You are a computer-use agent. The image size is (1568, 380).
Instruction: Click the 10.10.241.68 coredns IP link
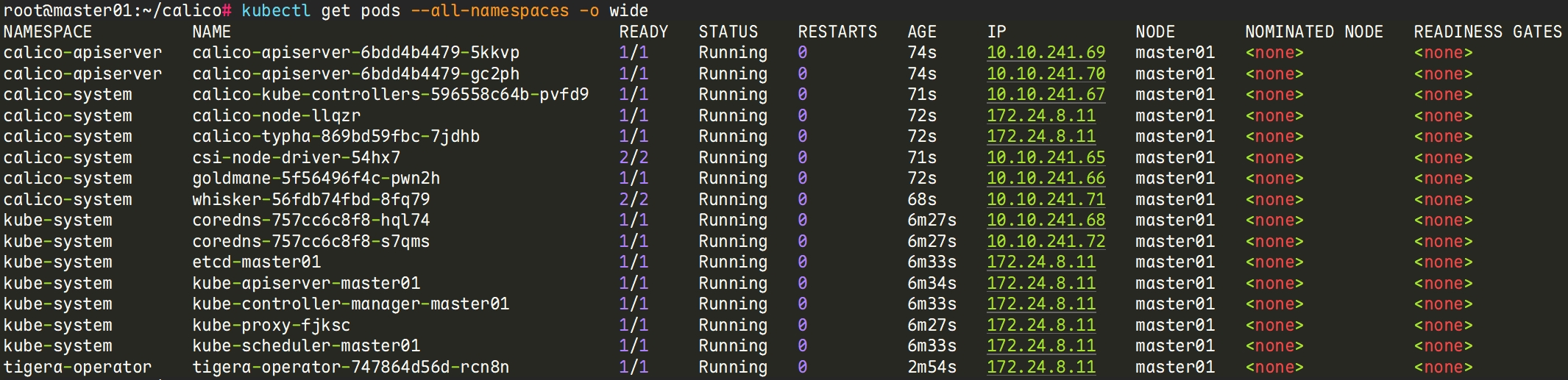tap(1046, 221)
